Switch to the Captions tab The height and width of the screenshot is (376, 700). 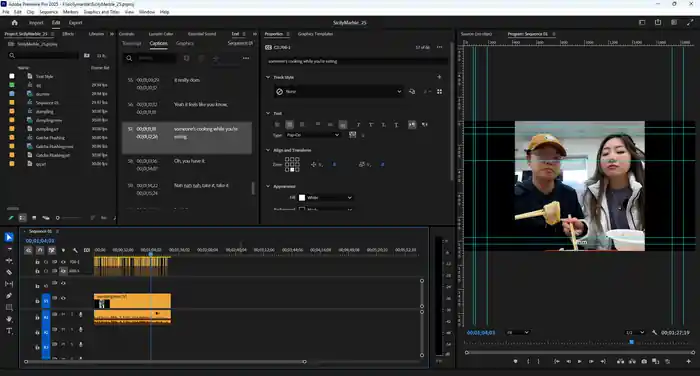pos(158,43)
